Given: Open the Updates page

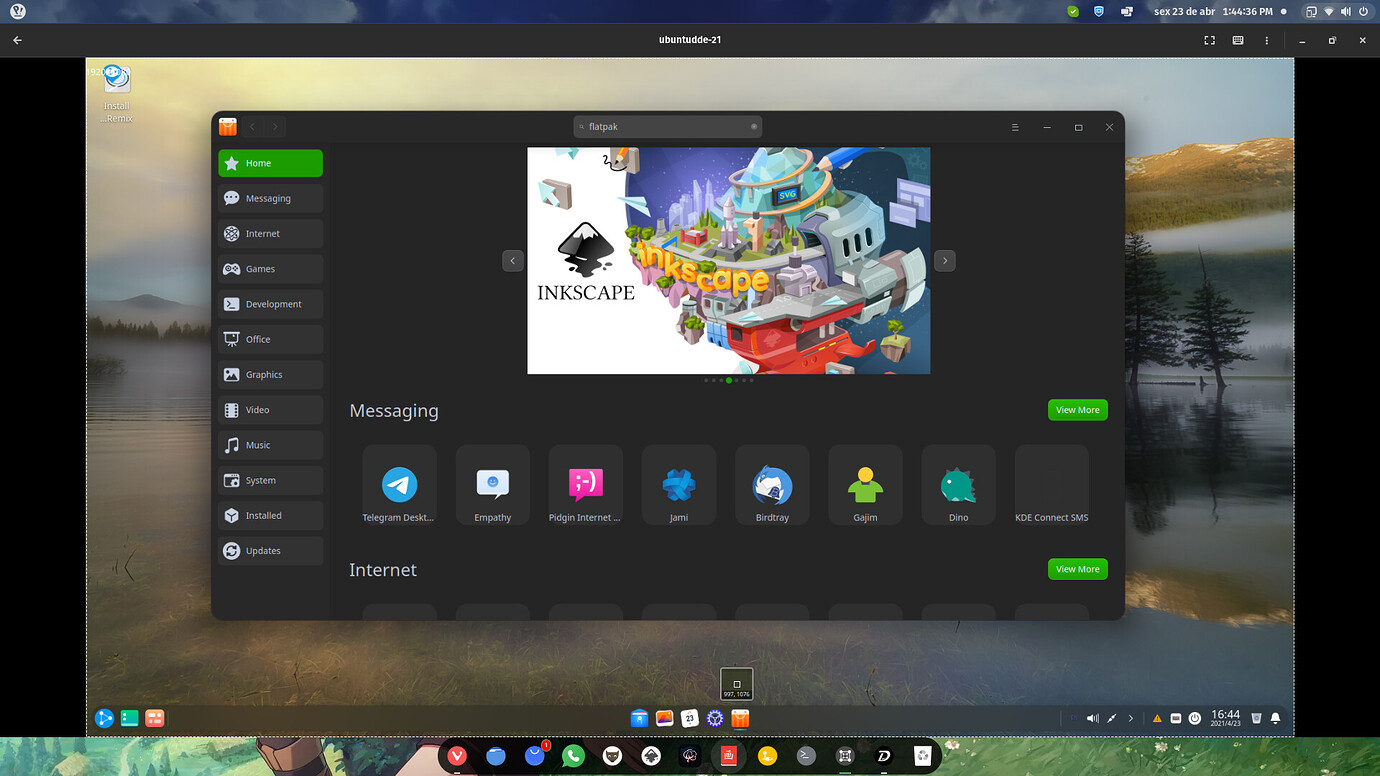Looking at the screenshot, I should pyautogui.click(x=270, y=551).
